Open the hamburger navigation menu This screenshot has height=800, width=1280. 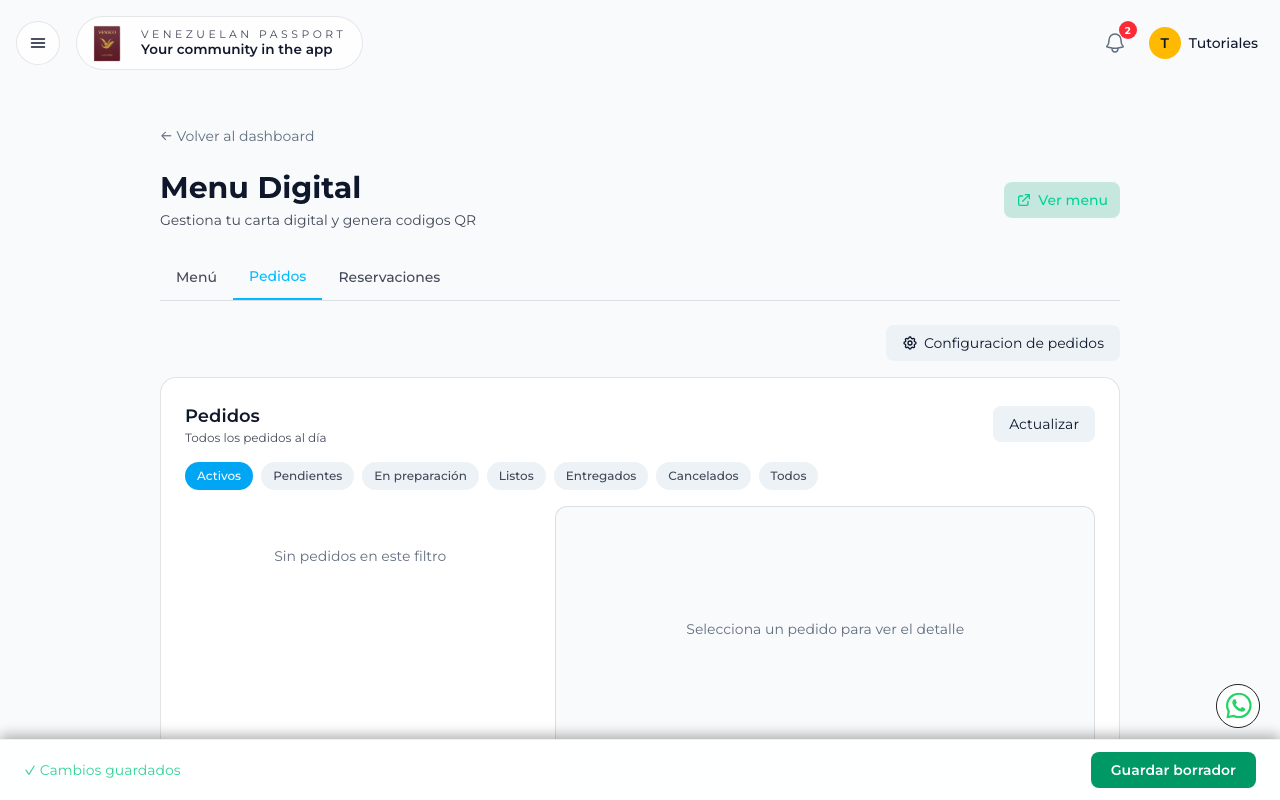coord(38,43)
